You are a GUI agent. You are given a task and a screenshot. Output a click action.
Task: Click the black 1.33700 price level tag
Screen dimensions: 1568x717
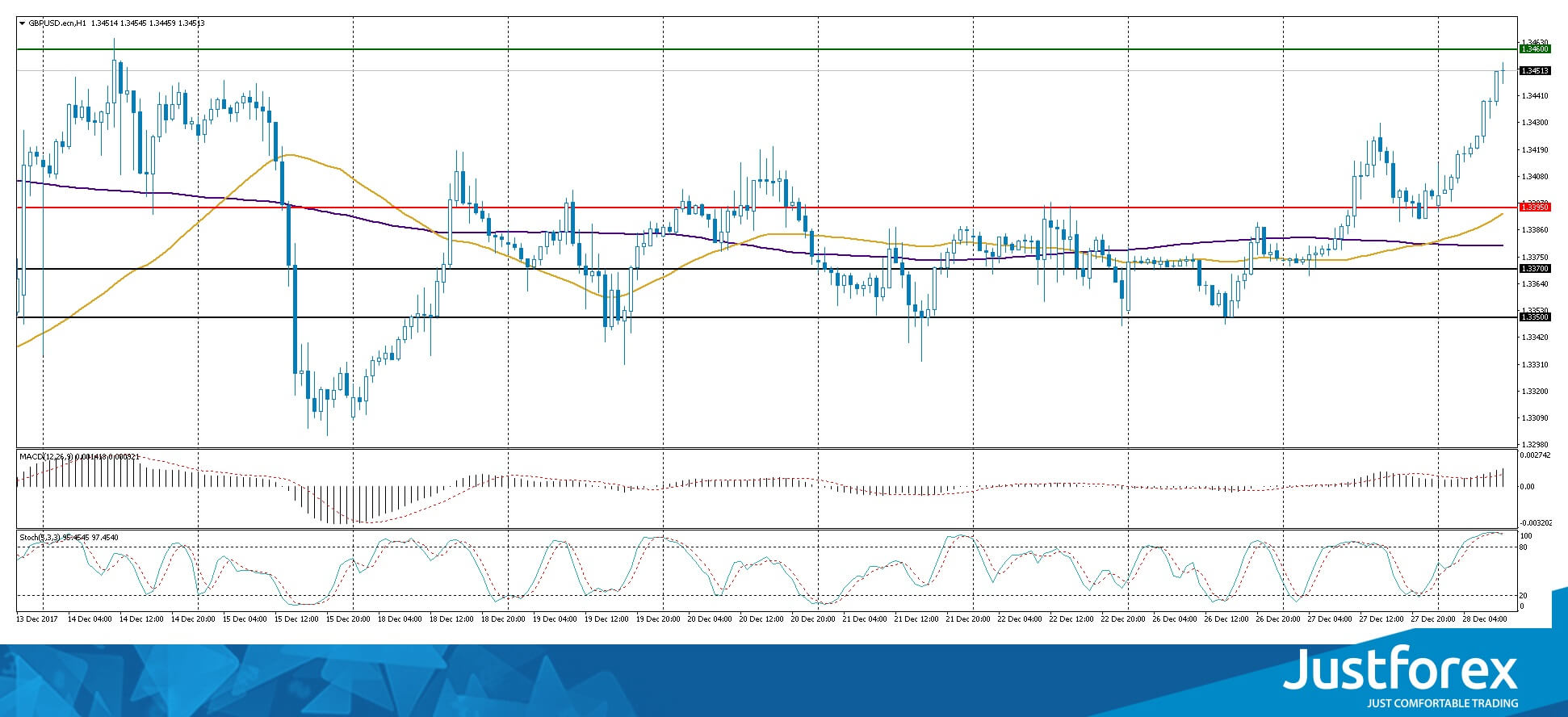1535,269
